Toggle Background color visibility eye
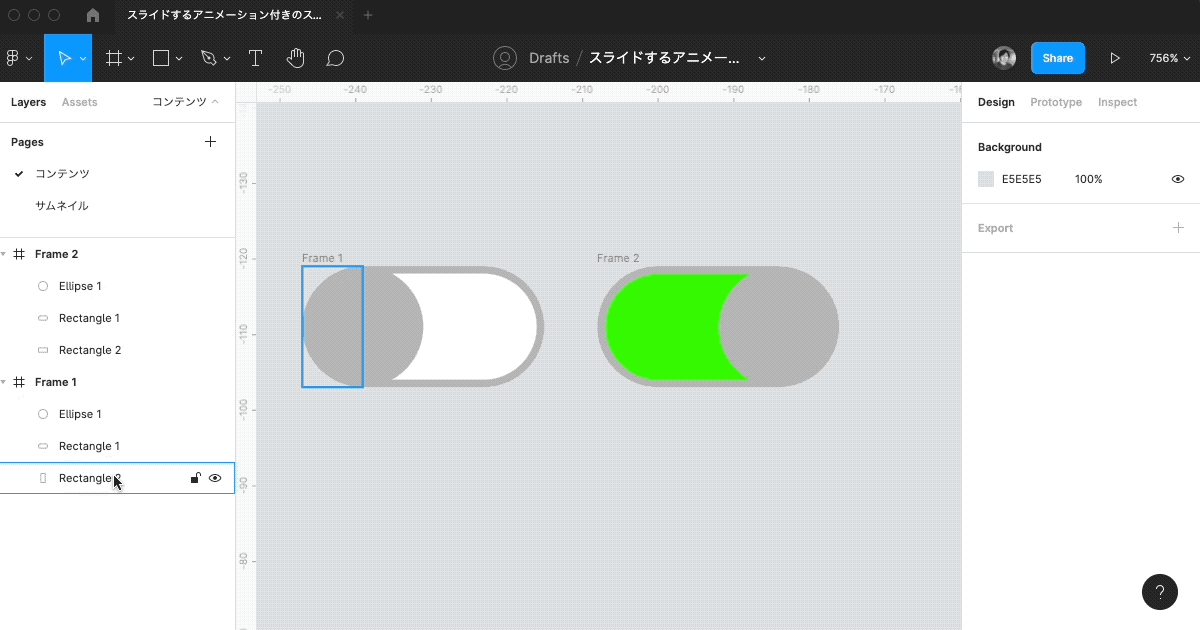This screenshot has height=630, width=1200. (1177, 179)
